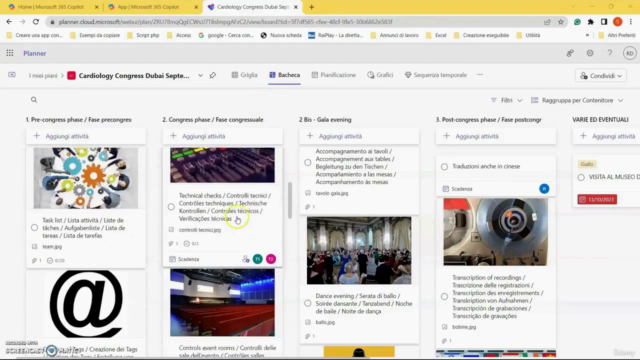The height and width of the screenshot is (360, 640).
Task: Click the board search magnifier icon
Action: [x=34, y=100]
